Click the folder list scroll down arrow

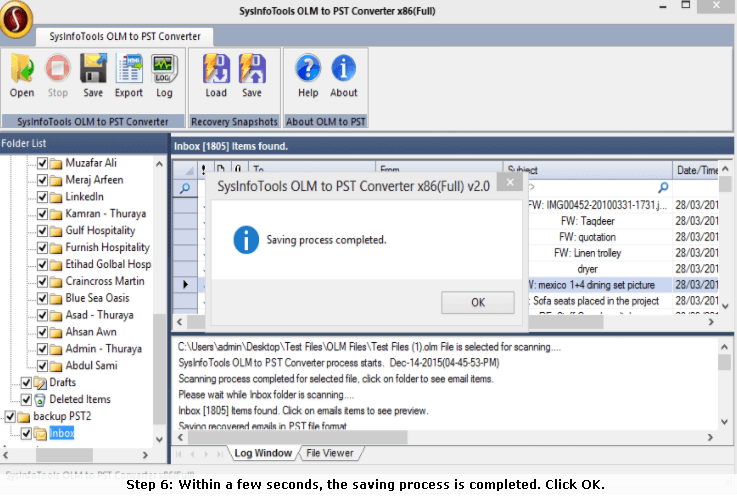(x=159, y=440)
